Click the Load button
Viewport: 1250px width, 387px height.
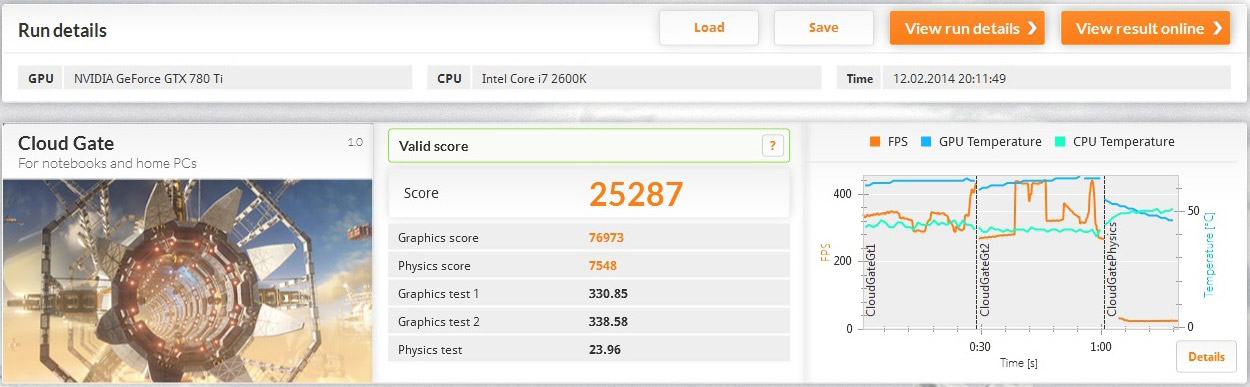click(709, 28)
